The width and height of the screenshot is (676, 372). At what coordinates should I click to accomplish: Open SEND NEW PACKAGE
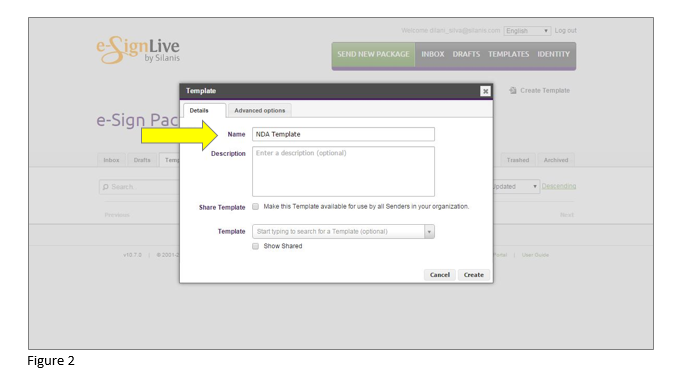[x=373, y=54]
